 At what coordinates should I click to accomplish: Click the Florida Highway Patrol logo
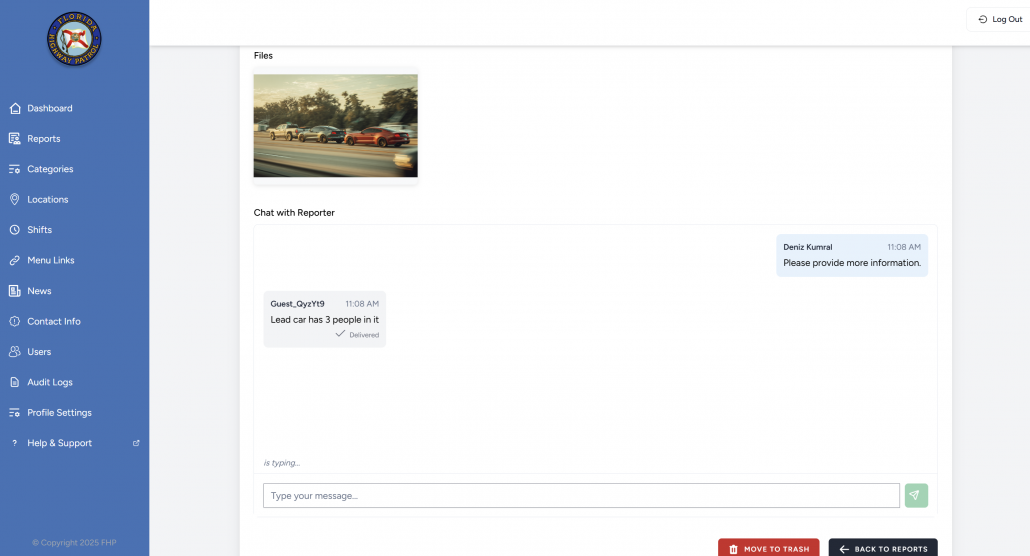coord(74,41)
